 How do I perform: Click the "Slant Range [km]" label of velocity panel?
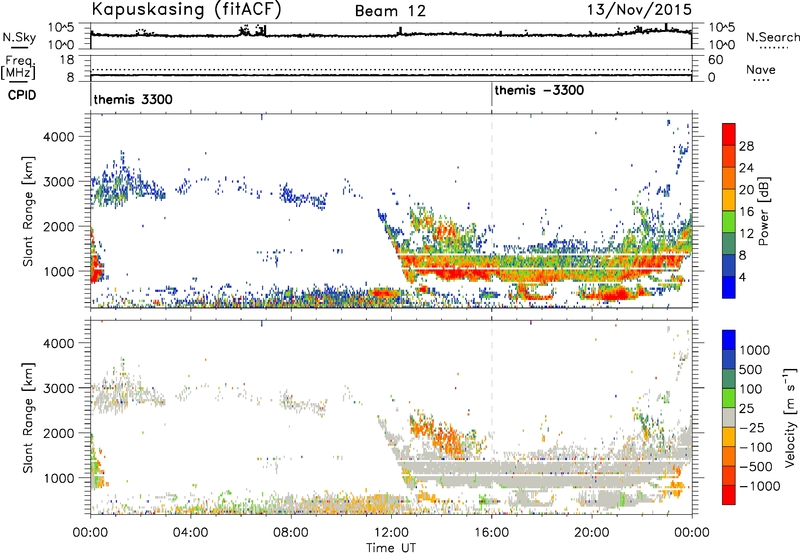28,417
